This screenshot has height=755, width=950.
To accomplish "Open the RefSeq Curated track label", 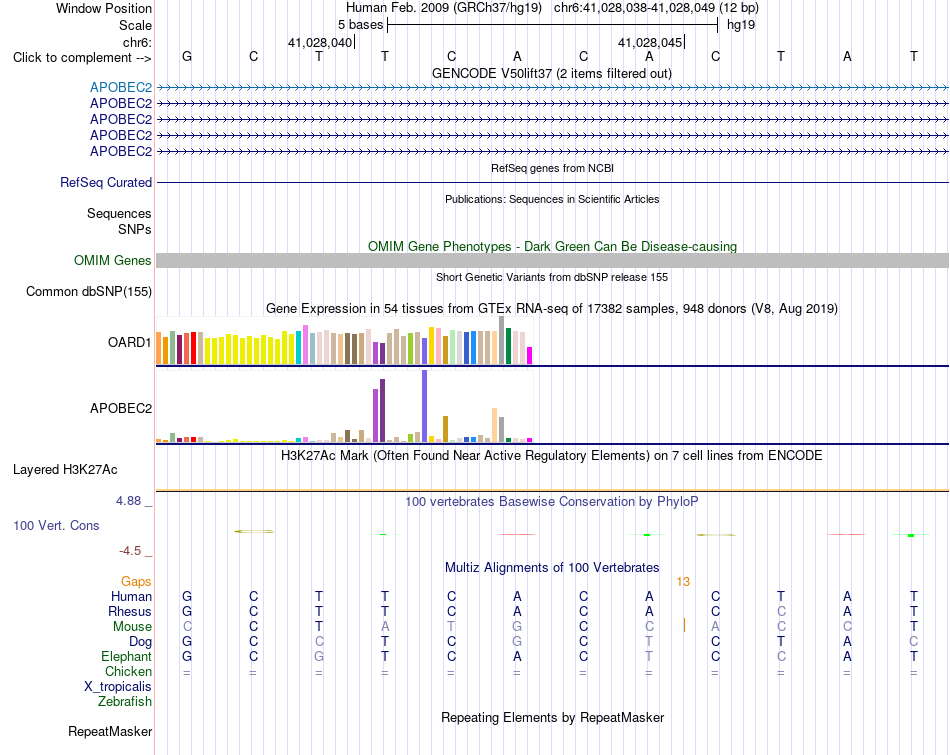I will (105, 182).
